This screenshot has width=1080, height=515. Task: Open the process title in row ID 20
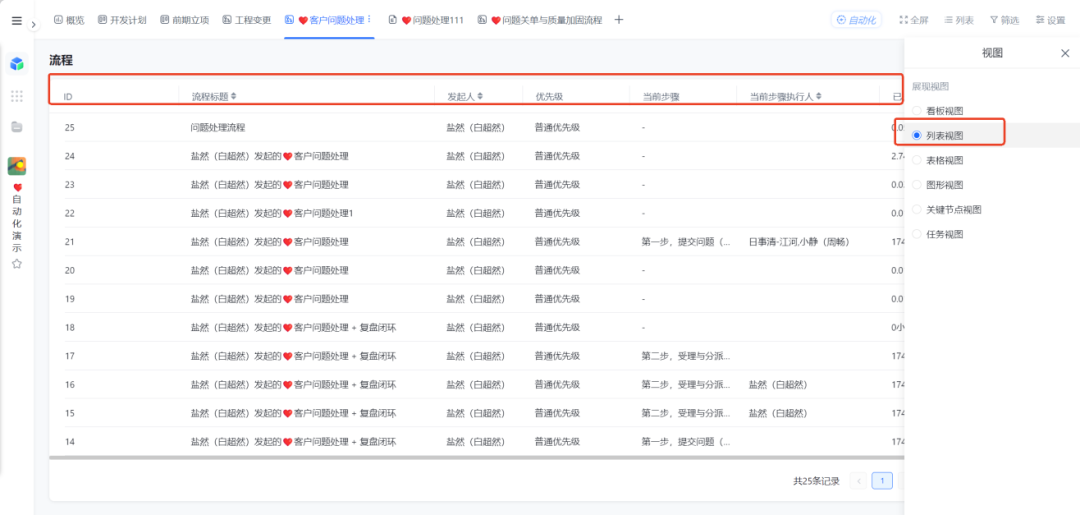(269, 271)
